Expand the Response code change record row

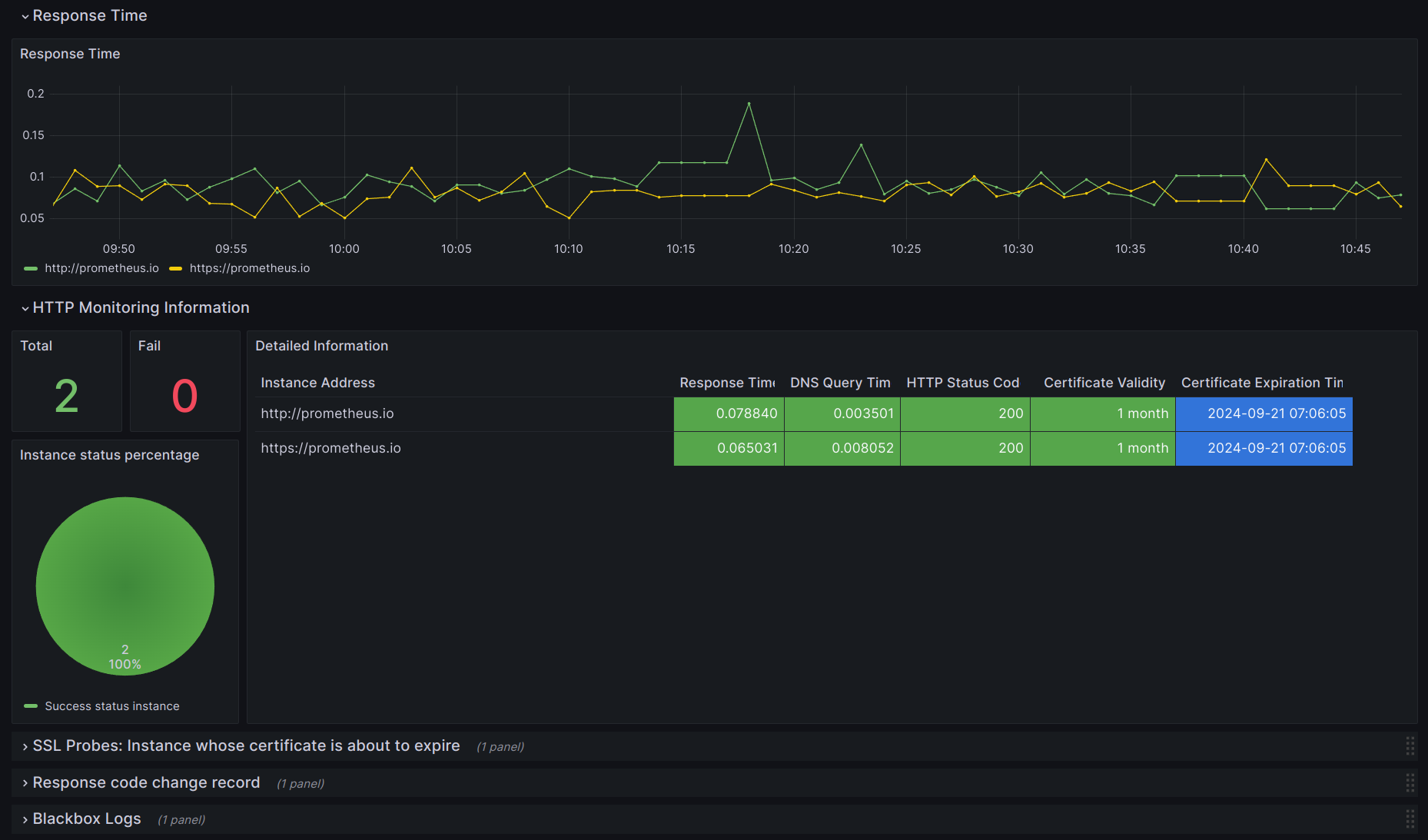145,783
